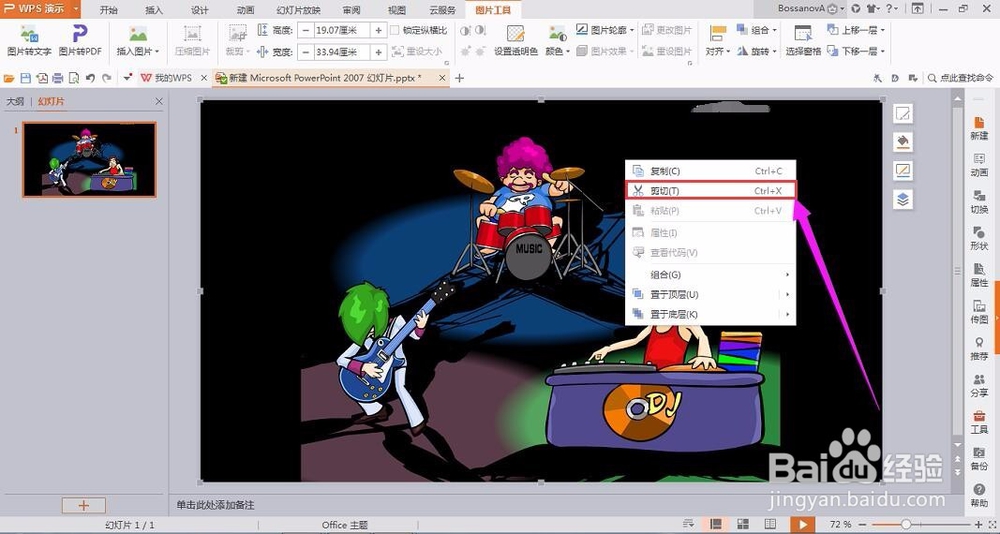Open 工具 toolbox in right sidebar

coord(979,421)
